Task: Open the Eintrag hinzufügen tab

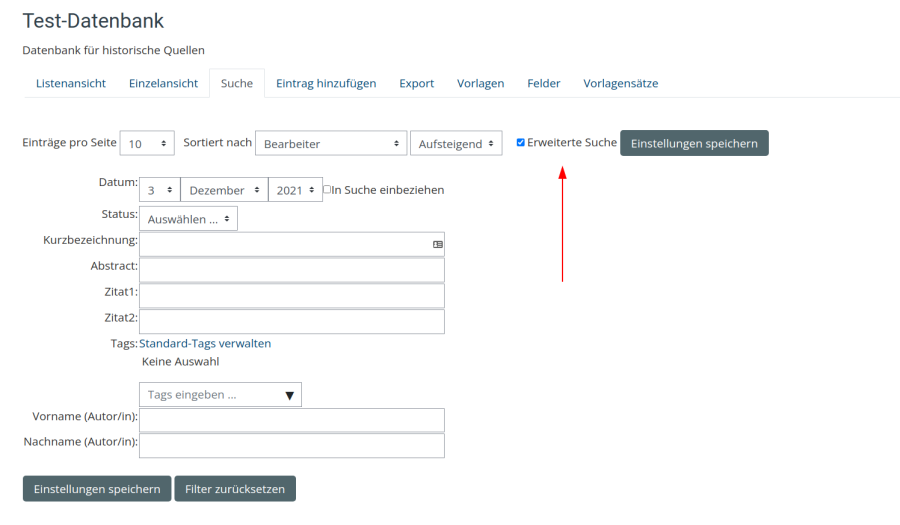Action: coord(326,83)
